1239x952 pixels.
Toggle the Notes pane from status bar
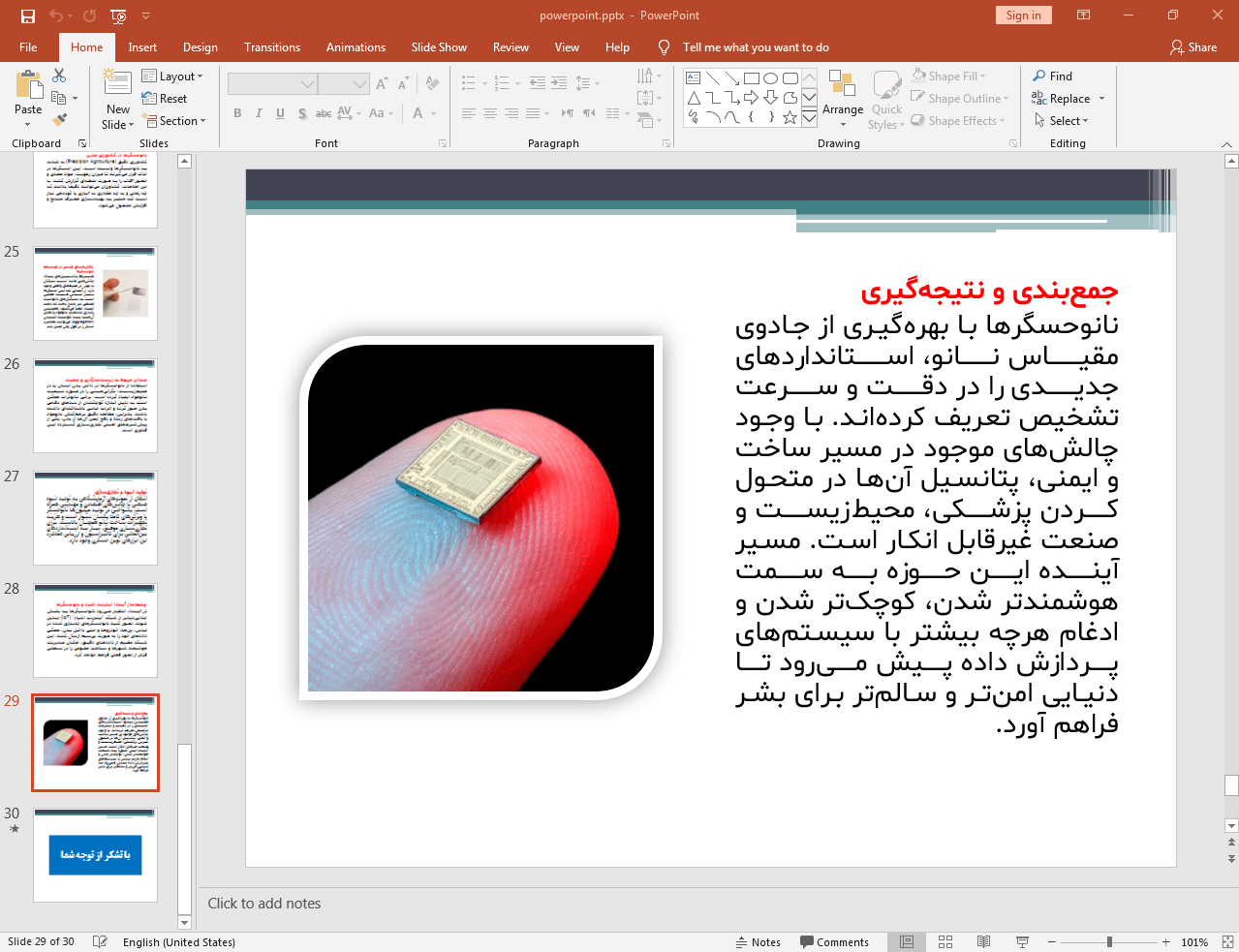(x=759, y=941)
